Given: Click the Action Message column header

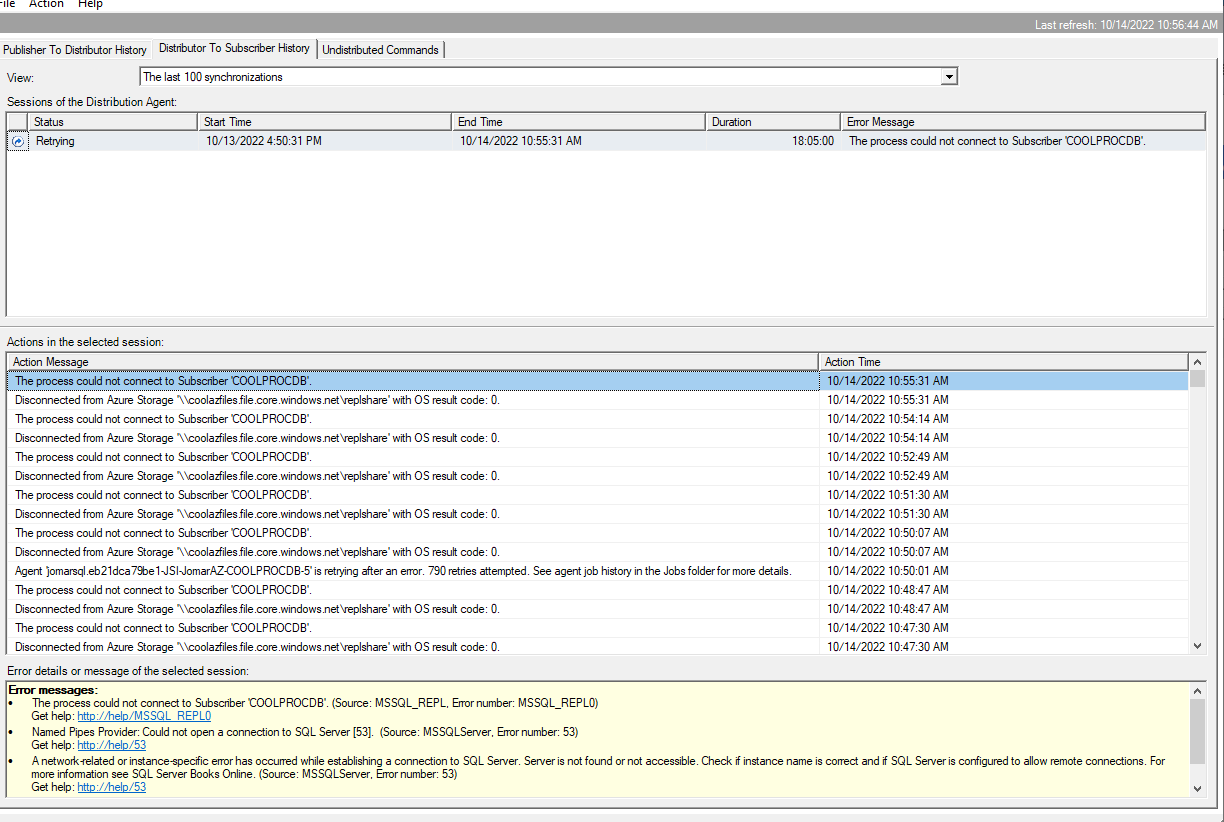Looking at the screenshot, I should (x=413, y=362).
